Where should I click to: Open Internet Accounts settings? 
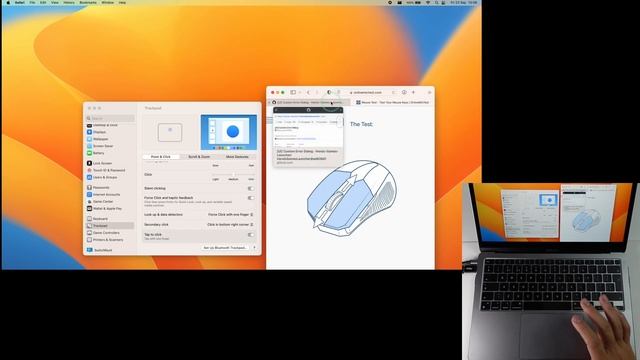(106, 195)
